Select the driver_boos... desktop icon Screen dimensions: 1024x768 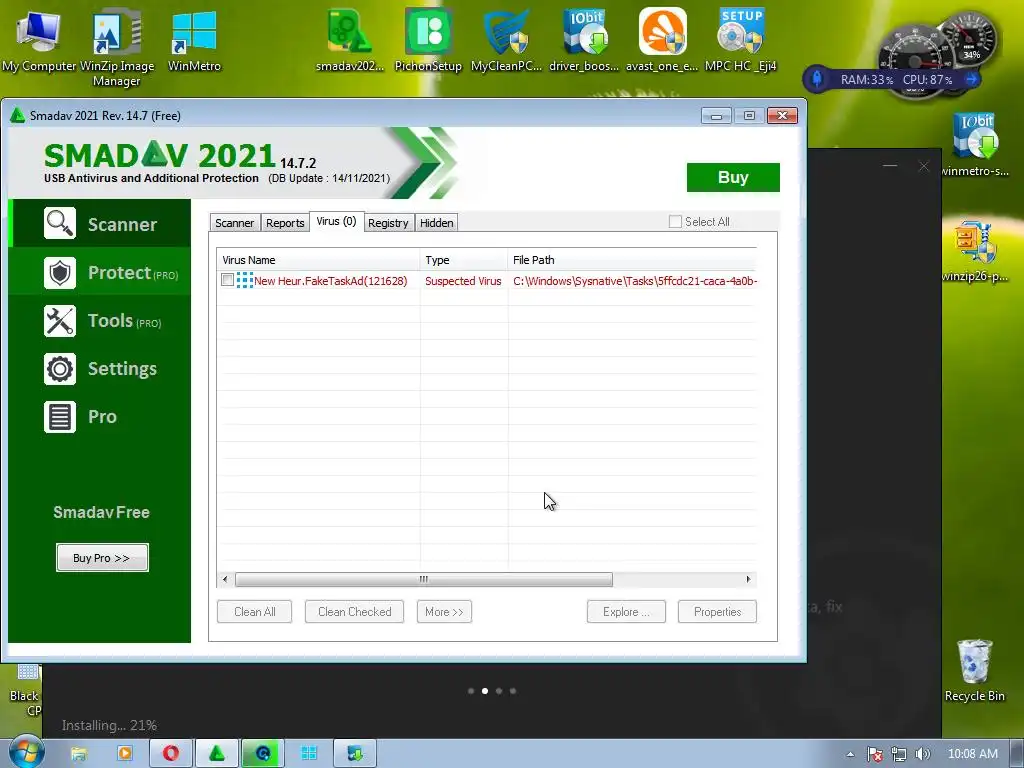pyautogui.click(x=584, y=41)
